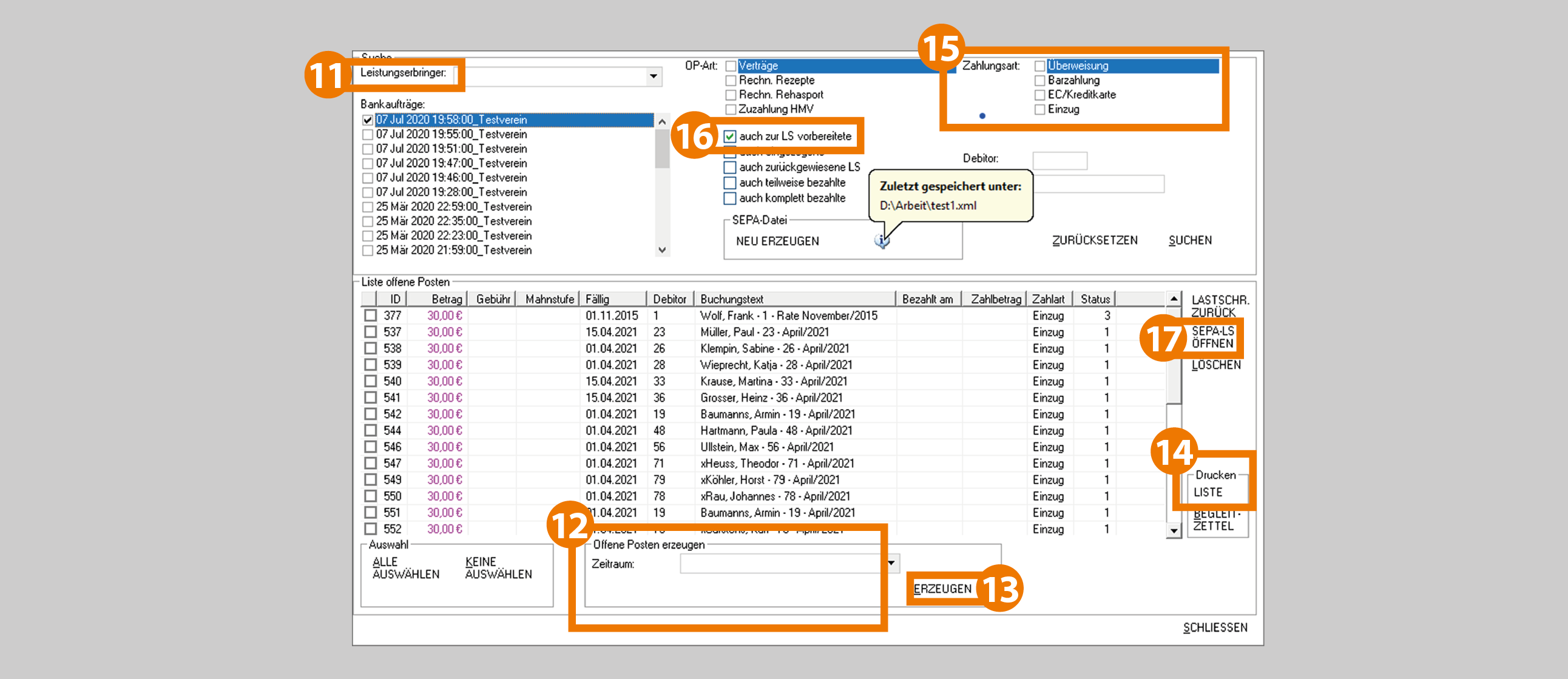The image size is (1568, 679).
Task: Check the Verträge OP-Art checkbox
Action: coord(731,66)
